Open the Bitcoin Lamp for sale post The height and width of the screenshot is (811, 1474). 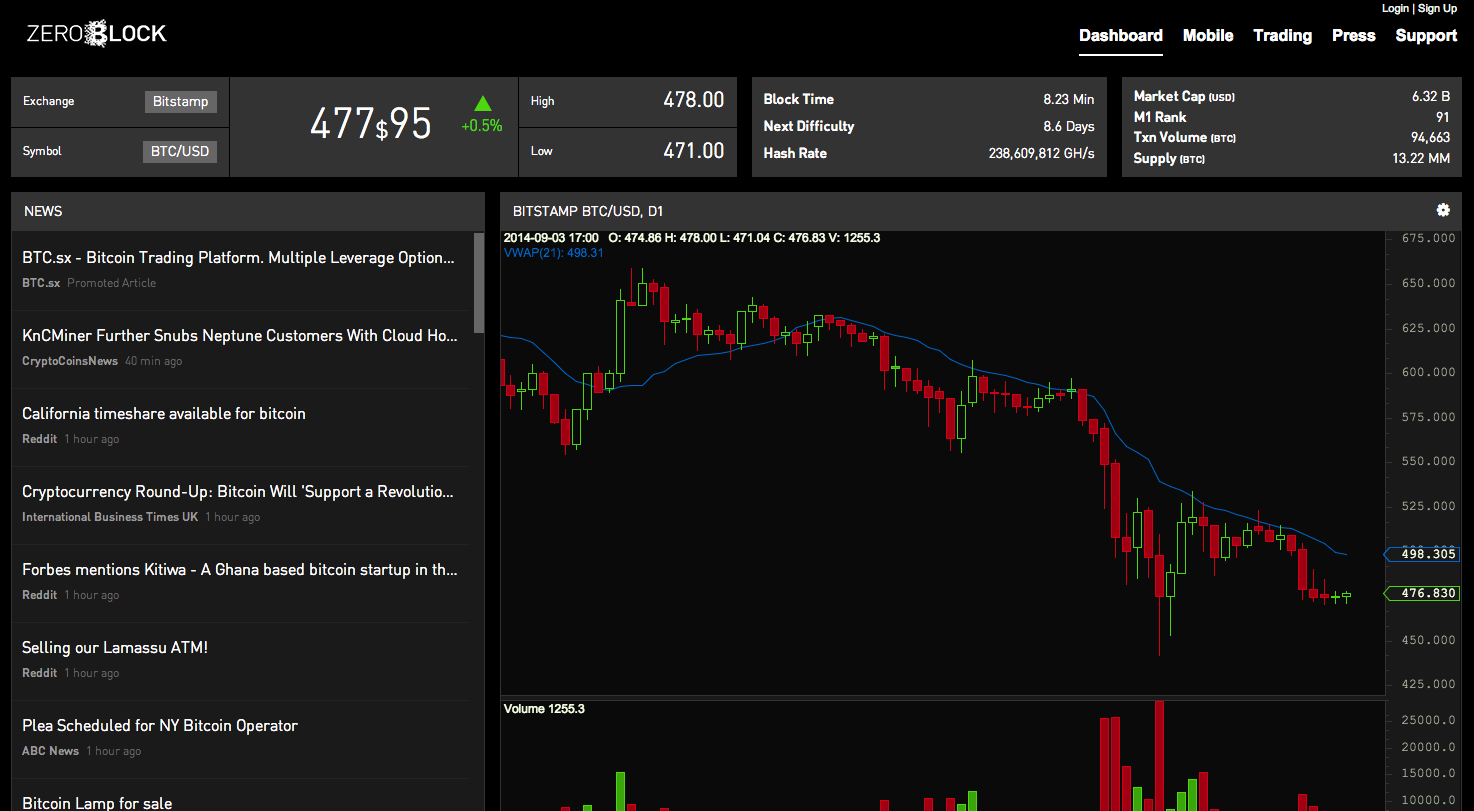tap(97, 803)
